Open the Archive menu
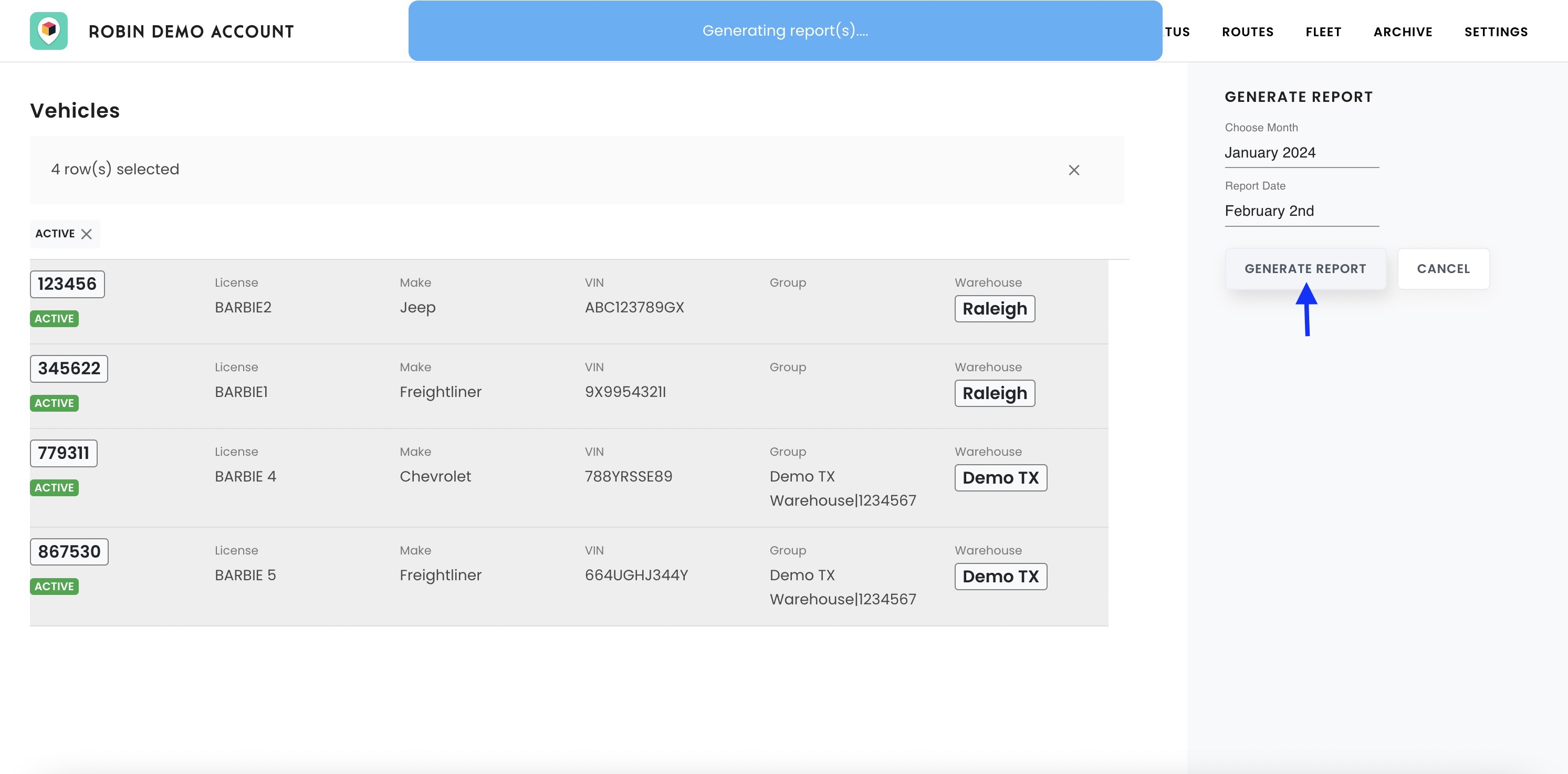Viewport: 1568px width, 774px height. tap(1403, 32)
